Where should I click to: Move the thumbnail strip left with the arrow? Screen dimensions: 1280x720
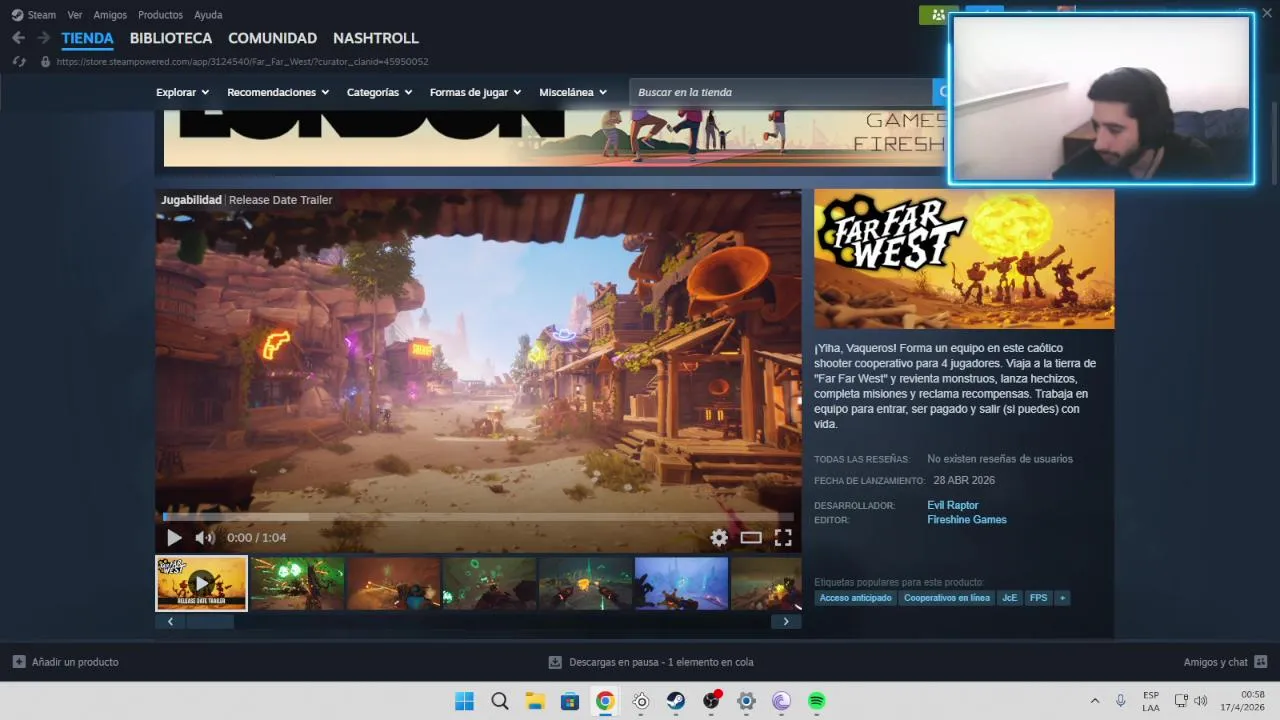click(x=170, y=622)
